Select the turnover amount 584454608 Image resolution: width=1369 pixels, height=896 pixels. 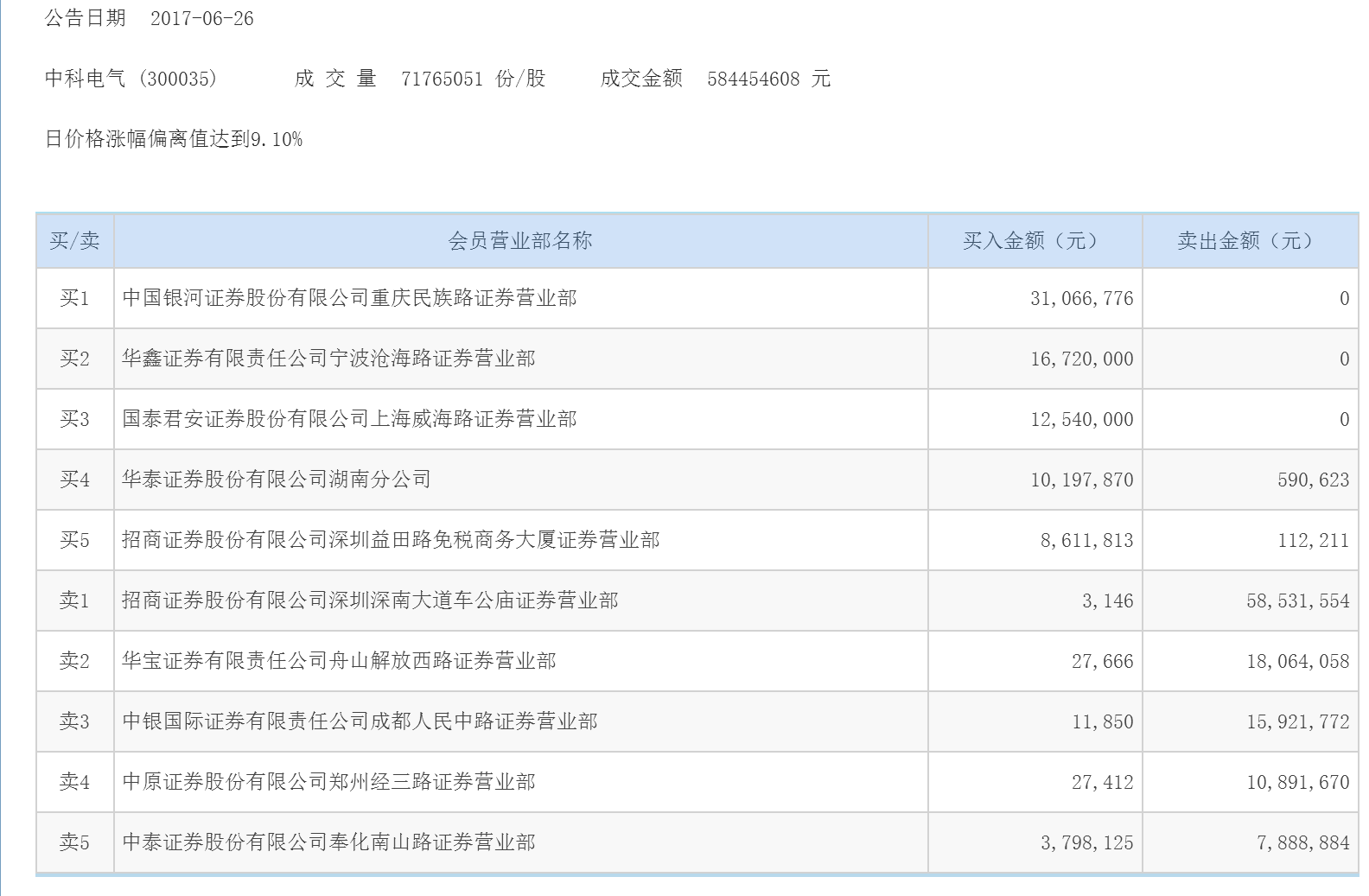coord(754,79)
